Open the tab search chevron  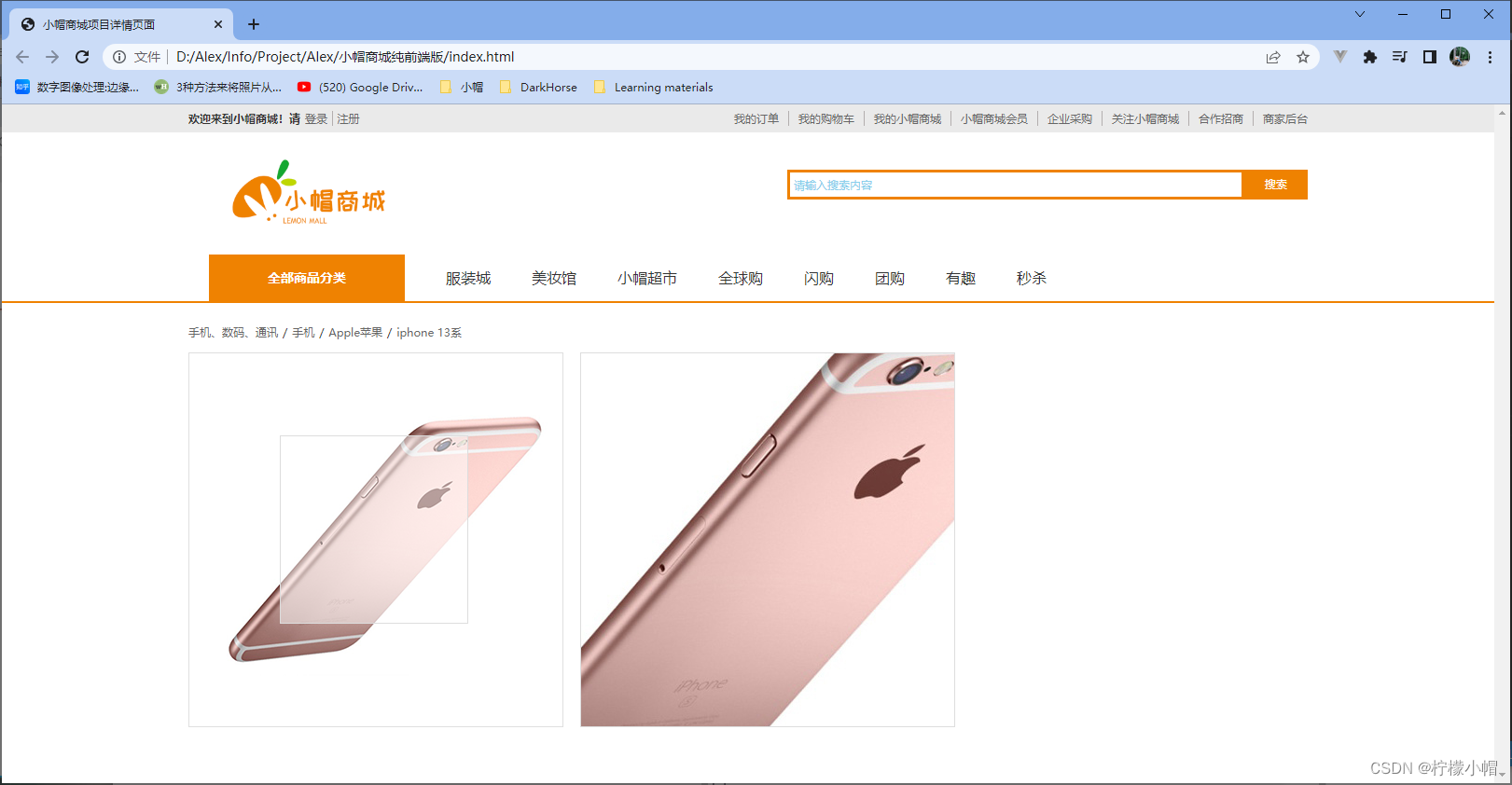1360,14
